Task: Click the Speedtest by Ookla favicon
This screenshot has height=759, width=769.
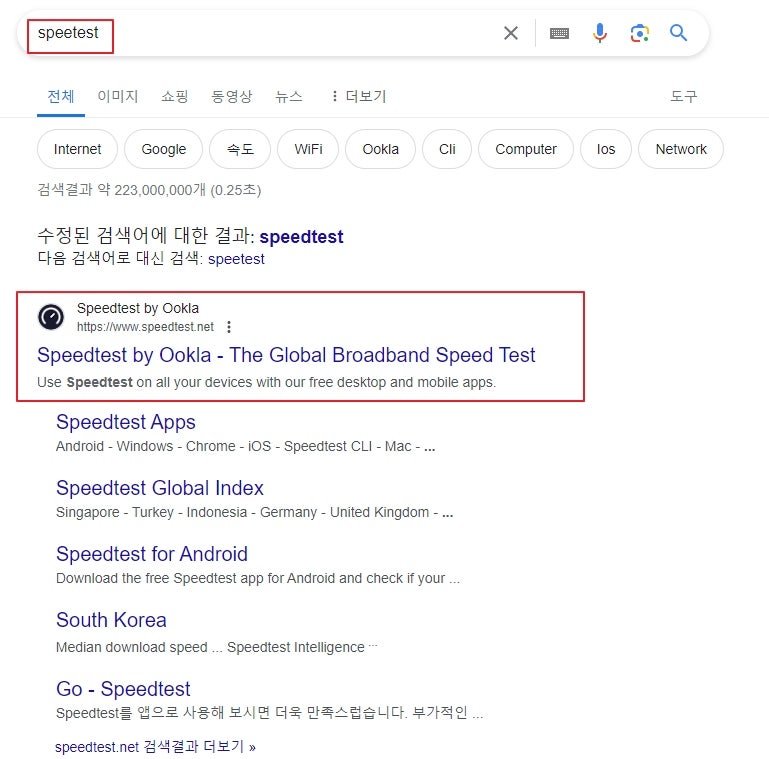Action: coord(51,317)
